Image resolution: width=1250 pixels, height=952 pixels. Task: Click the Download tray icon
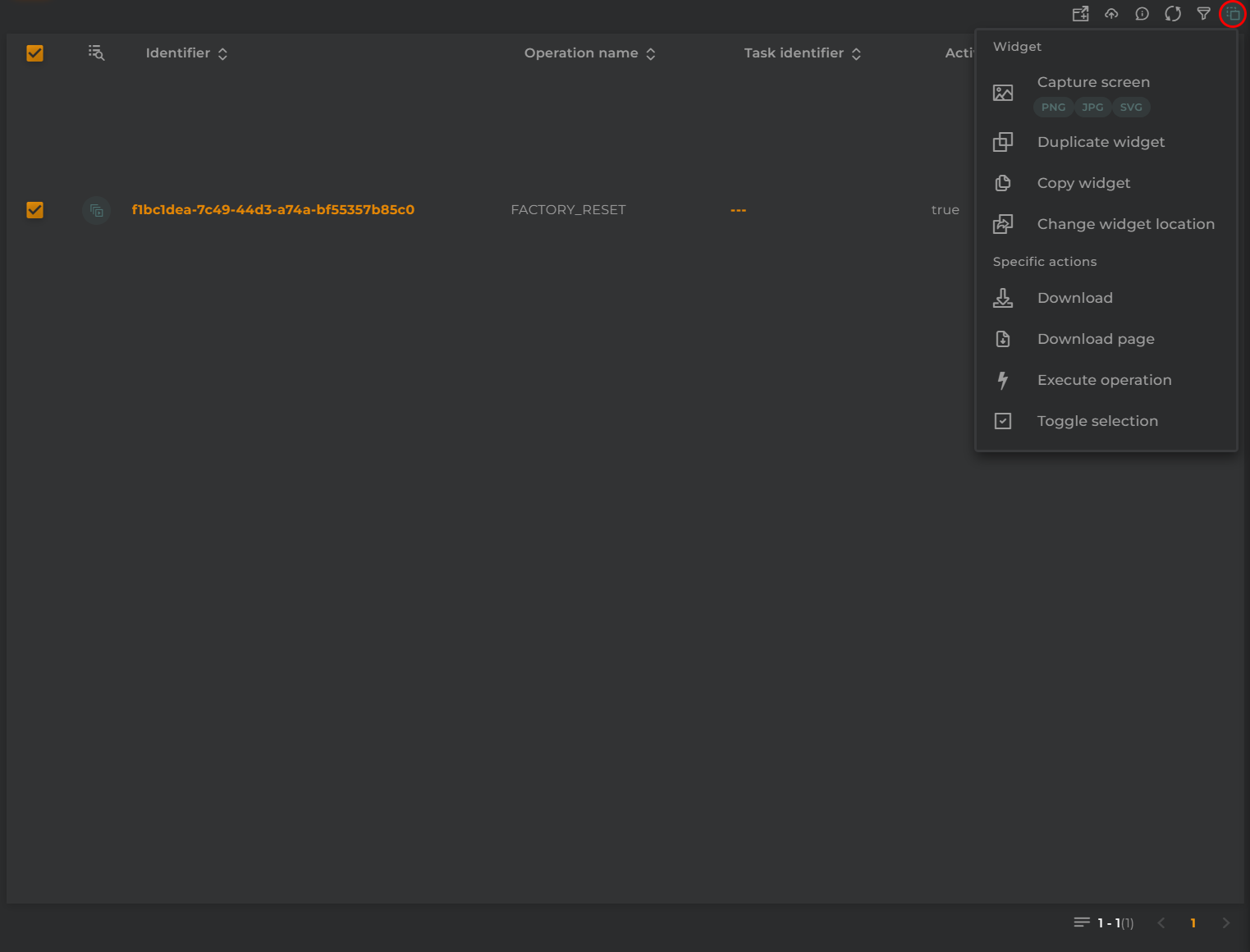pyautogui.click(x=1003, y=298)
